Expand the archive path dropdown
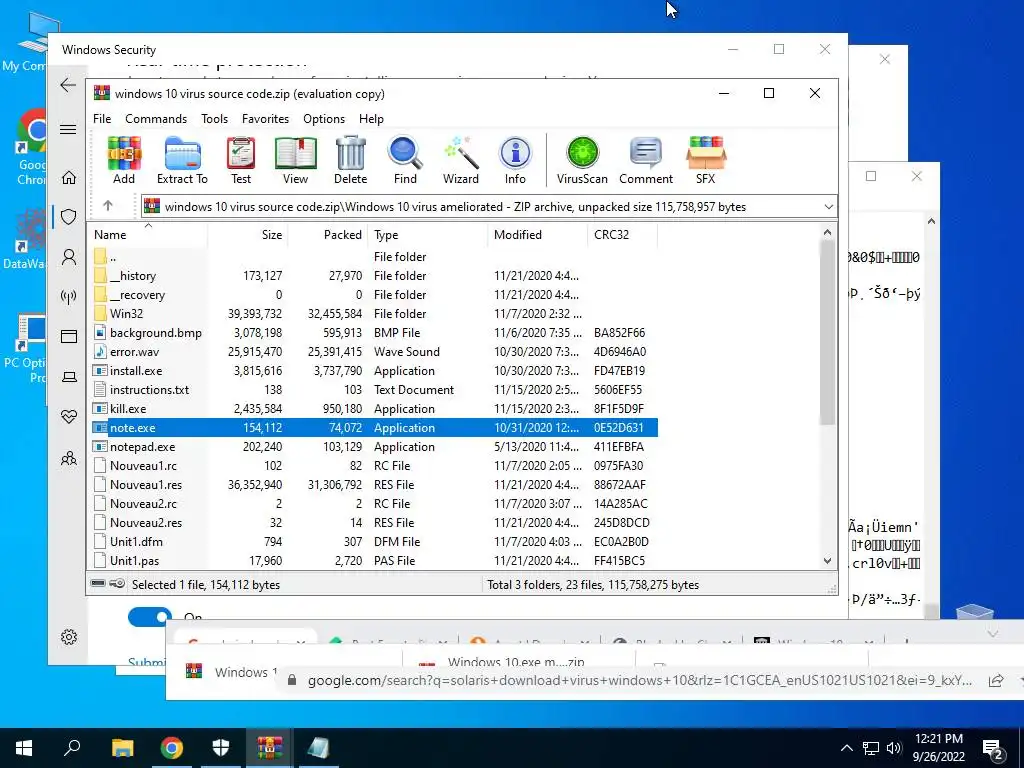 pos(828,207)
